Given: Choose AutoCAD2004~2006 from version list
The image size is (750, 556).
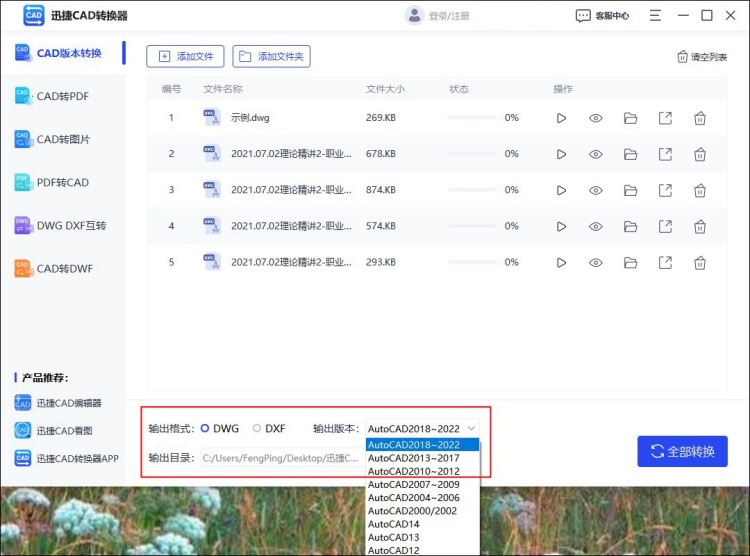Looking at the screenshot, I should 422,498.
